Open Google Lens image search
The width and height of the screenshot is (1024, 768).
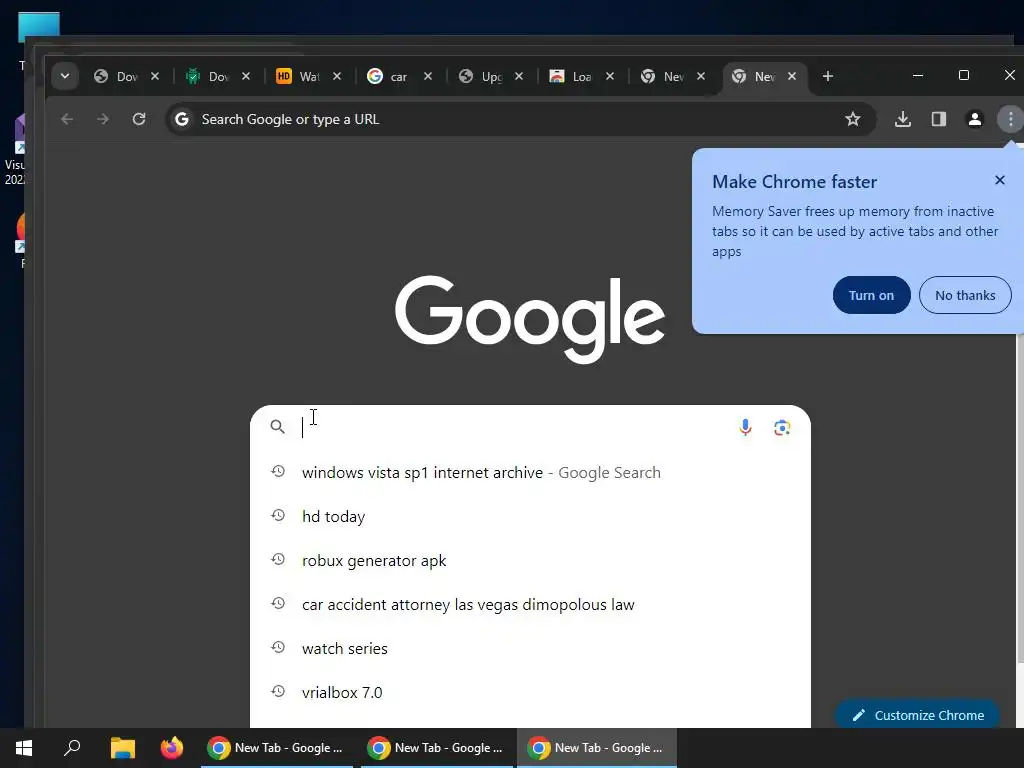[782, 428]
